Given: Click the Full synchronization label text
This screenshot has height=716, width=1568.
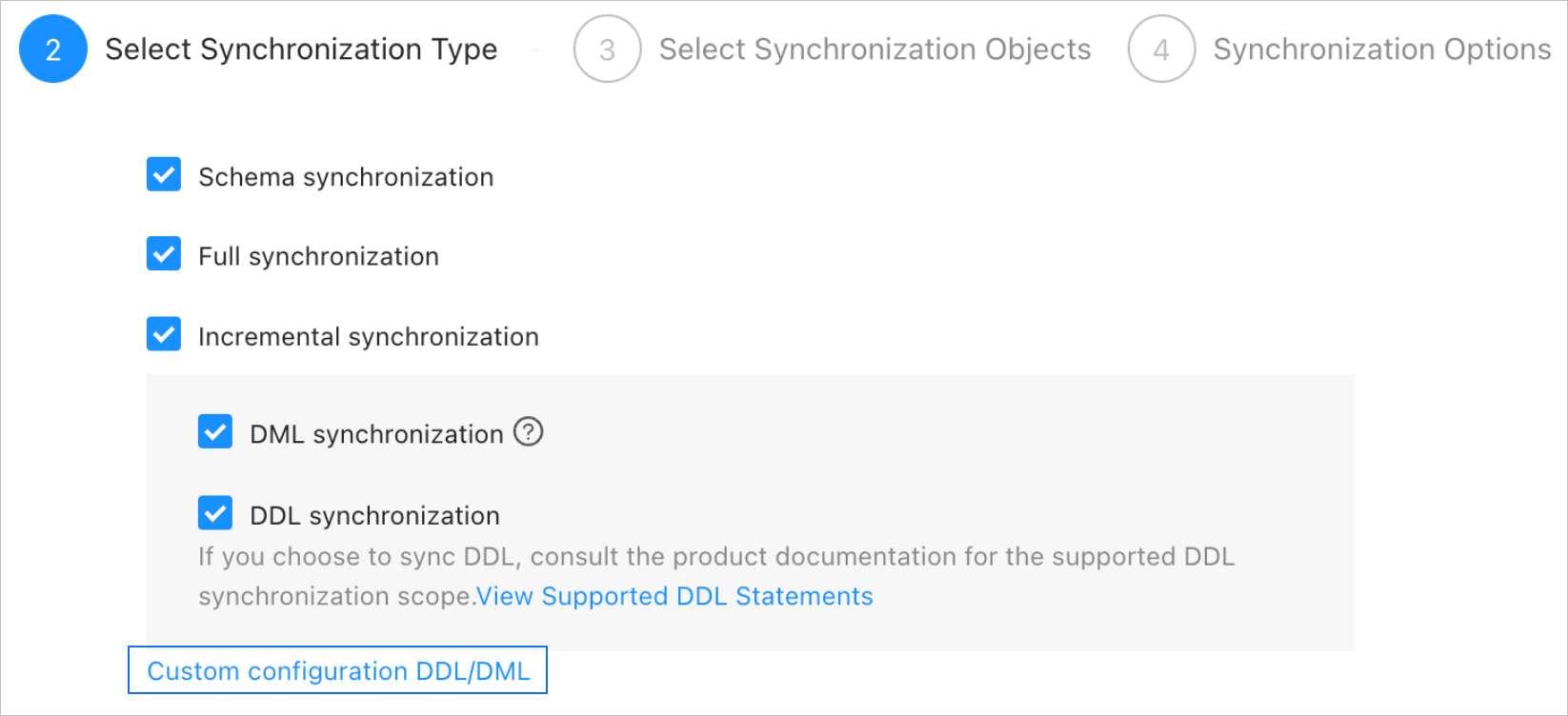Looking at the screenshot, I should coord(318,256).
